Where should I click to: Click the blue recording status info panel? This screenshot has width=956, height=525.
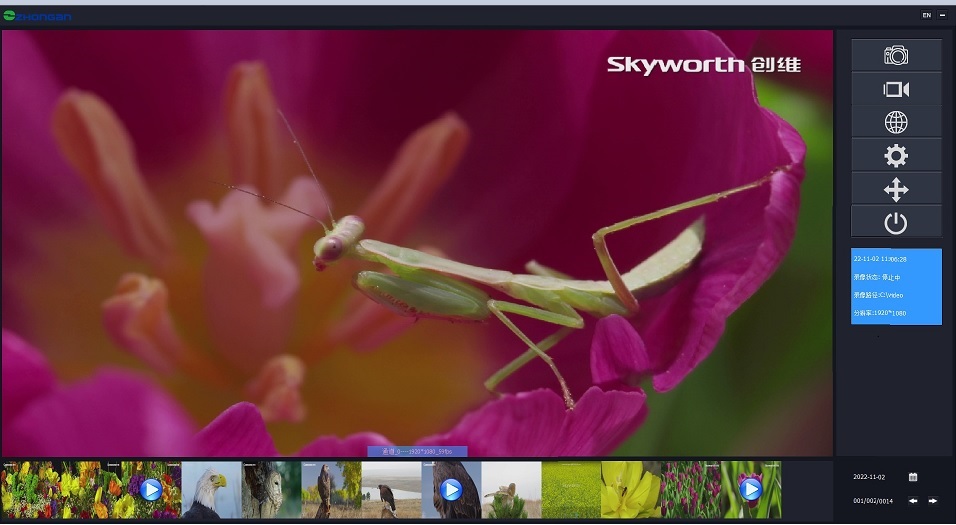click(x=896, y=286)
